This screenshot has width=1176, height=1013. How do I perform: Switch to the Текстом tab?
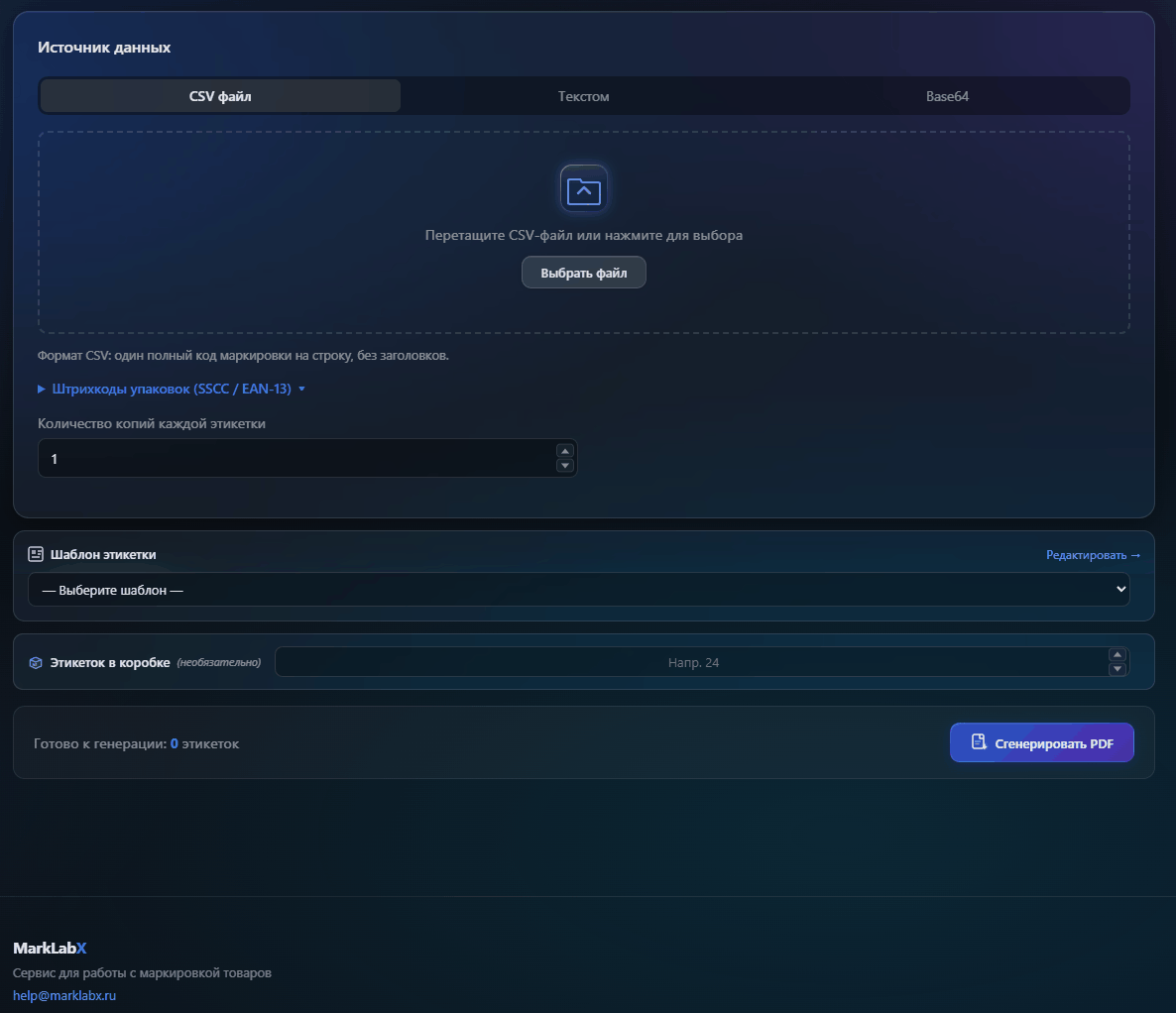583,96
